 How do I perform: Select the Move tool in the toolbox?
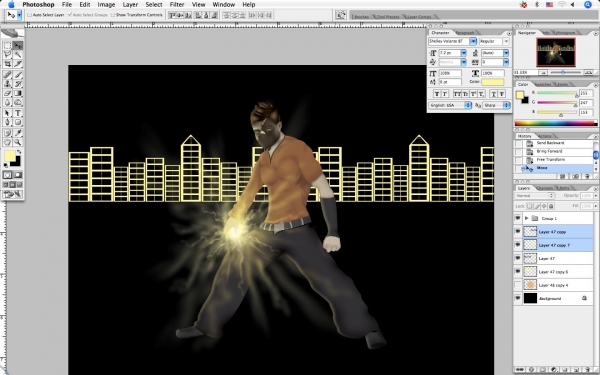pos(18,46)
